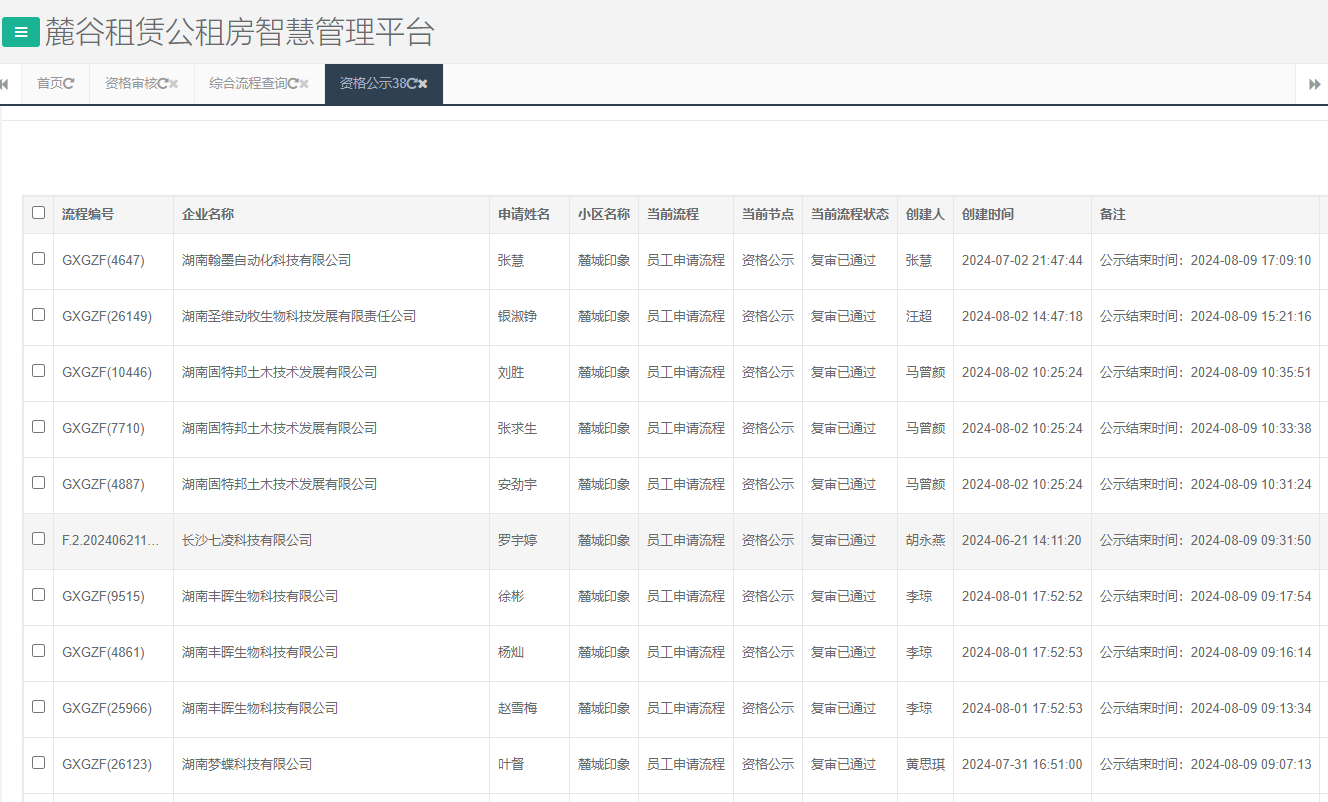Check the checkbox for row GXGZF(4647)
This screenshot has height=802, width=1328.
click(x=38, y=258)
